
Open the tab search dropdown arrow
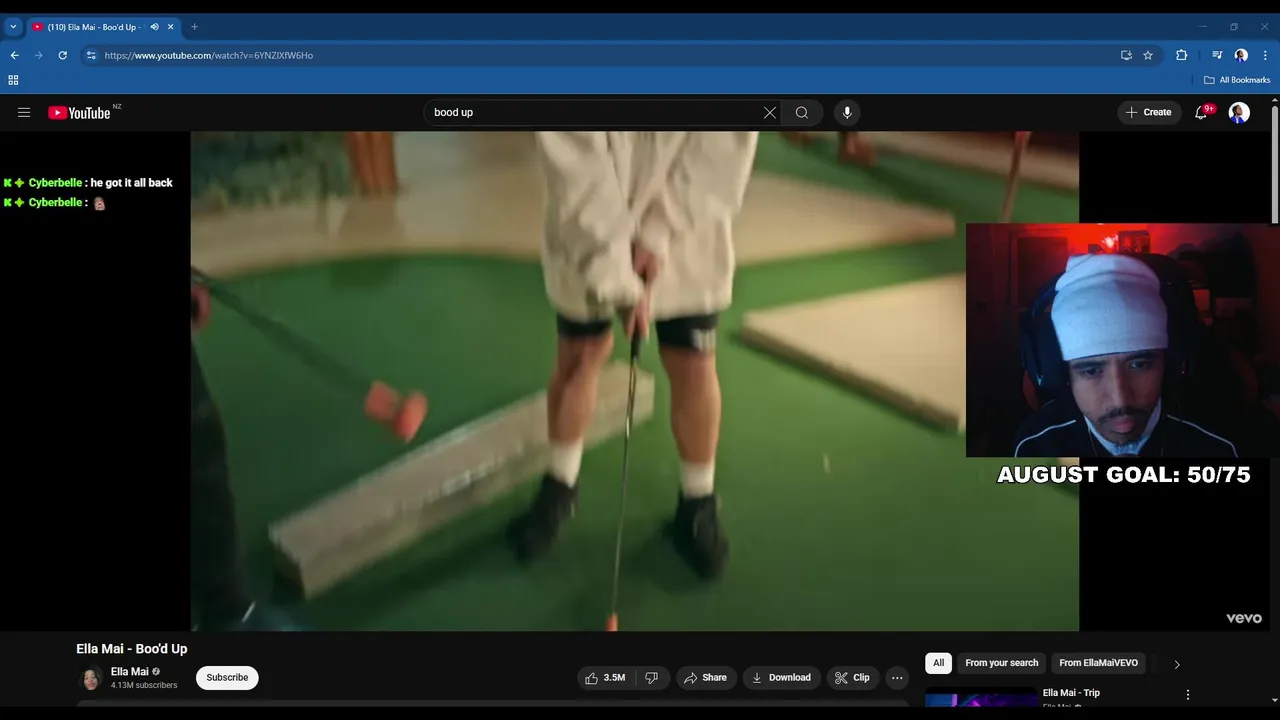[13, 27]
